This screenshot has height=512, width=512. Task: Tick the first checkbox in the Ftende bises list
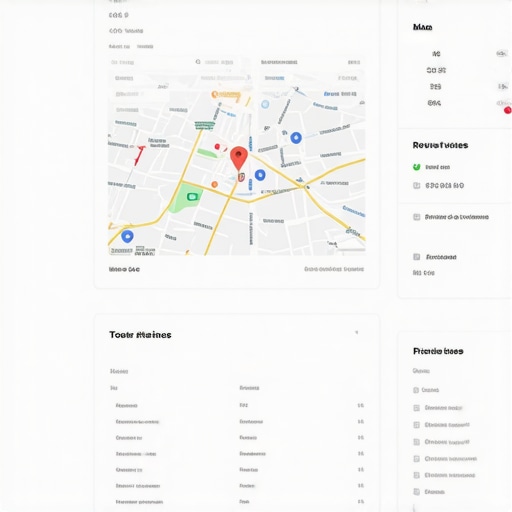(x=416, y=390)
